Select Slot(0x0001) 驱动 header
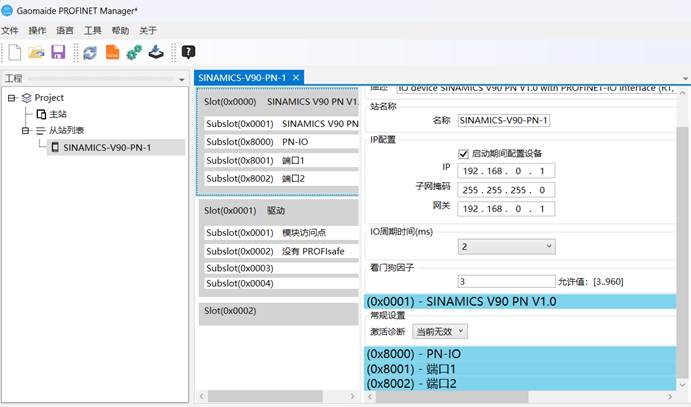Viewport: 691px width, 407px height. coord(279,211)
